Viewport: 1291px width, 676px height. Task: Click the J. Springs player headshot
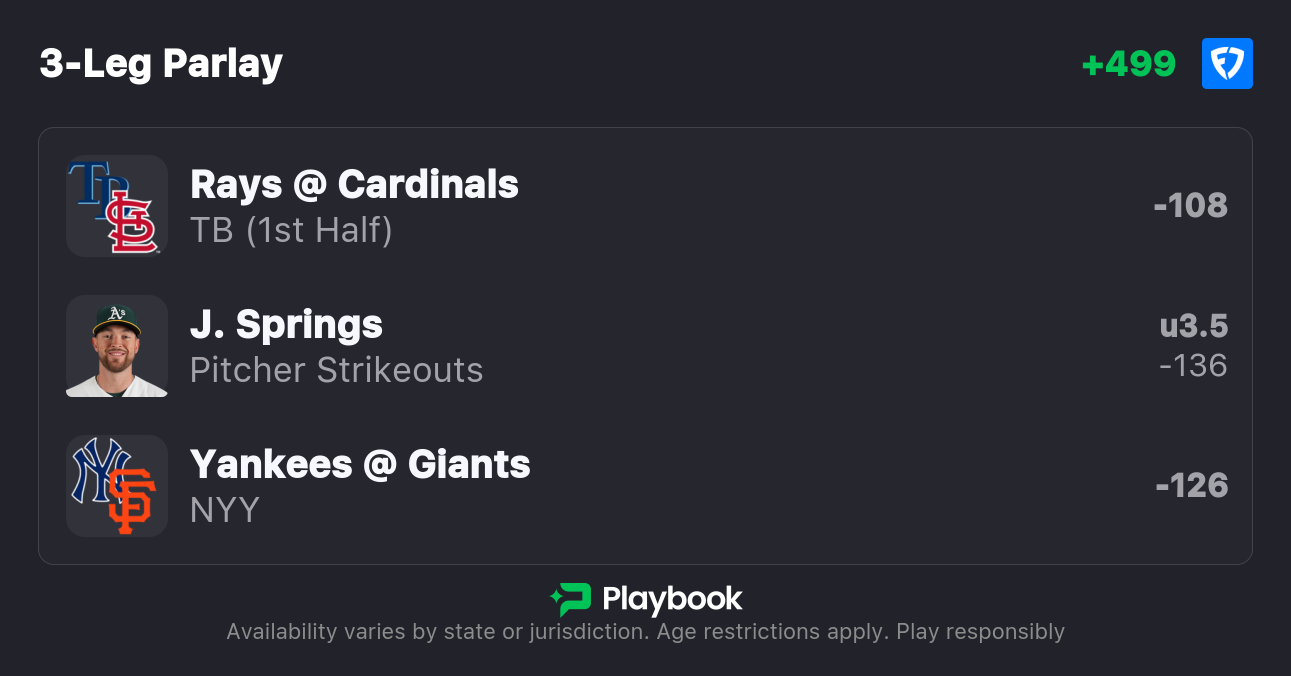pos(117,346)
